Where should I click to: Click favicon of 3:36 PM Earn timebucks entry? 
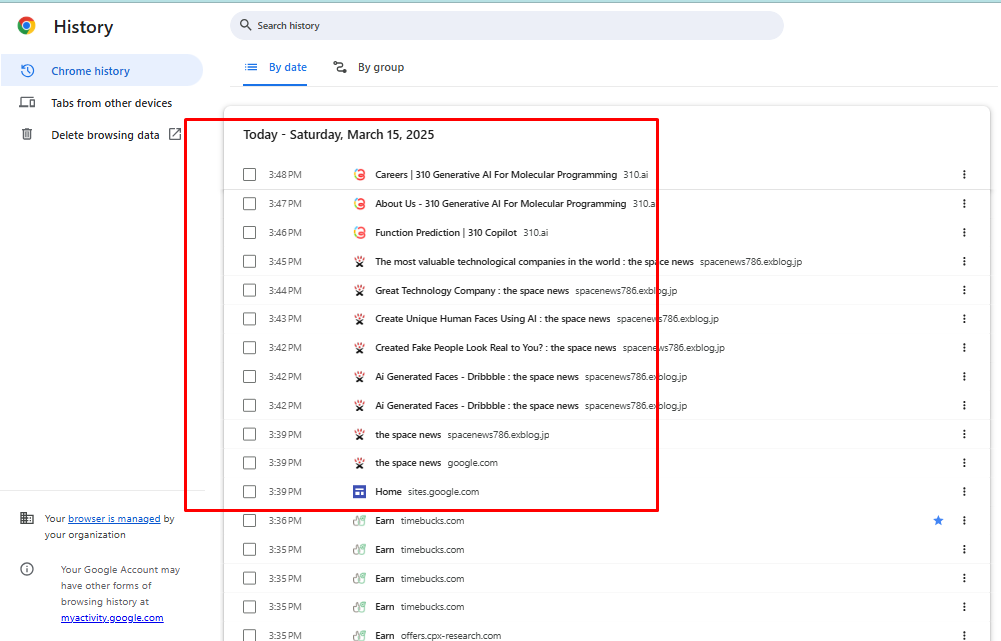(359, 520)
